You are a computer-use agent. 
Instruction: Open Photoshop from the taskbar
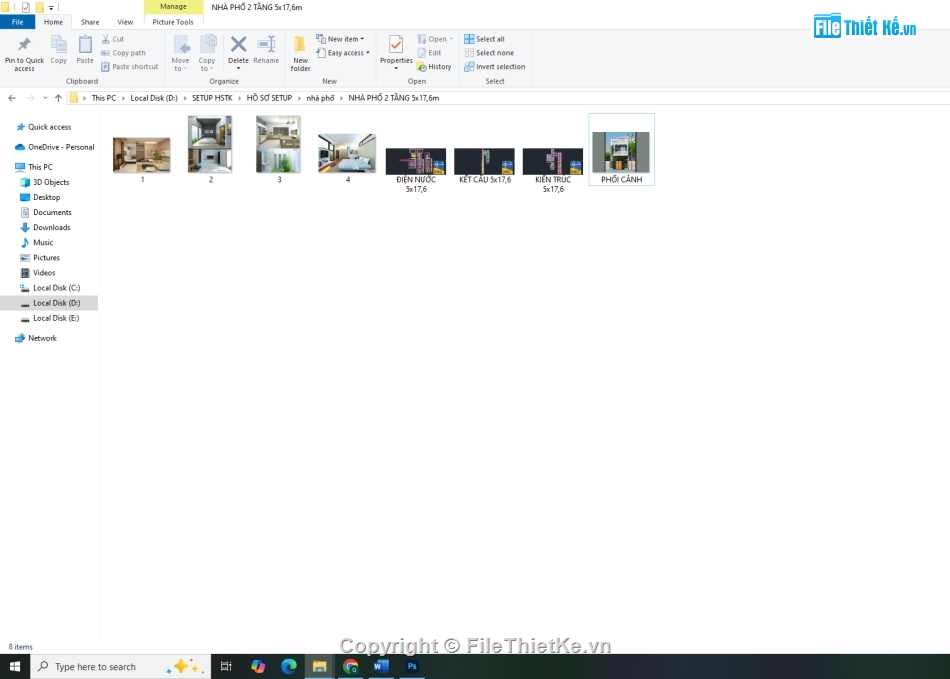(411, 666)
